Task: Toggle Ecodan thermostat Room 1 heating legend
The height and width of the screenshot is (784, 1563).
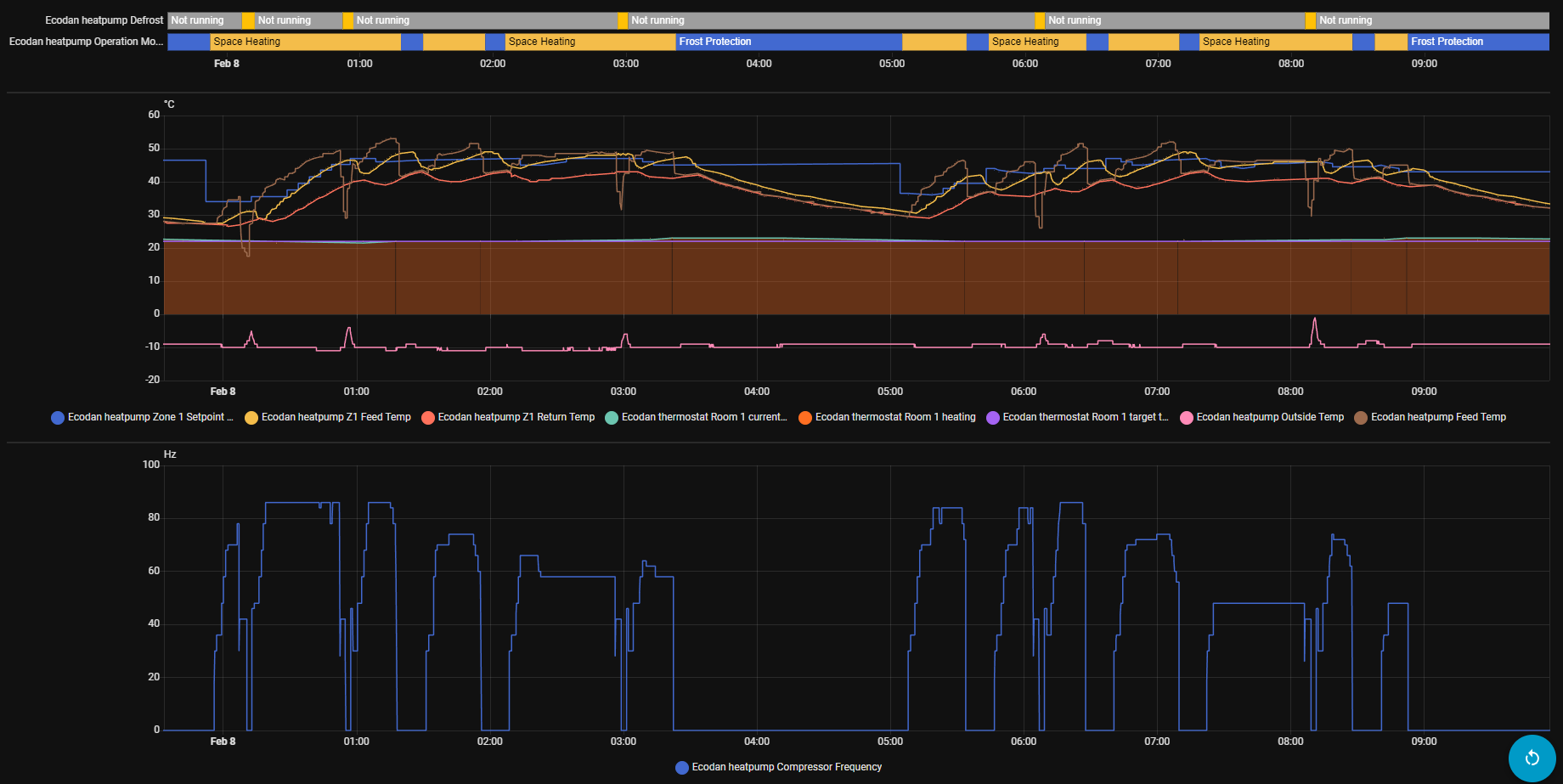Action: (x=894, y=417)
